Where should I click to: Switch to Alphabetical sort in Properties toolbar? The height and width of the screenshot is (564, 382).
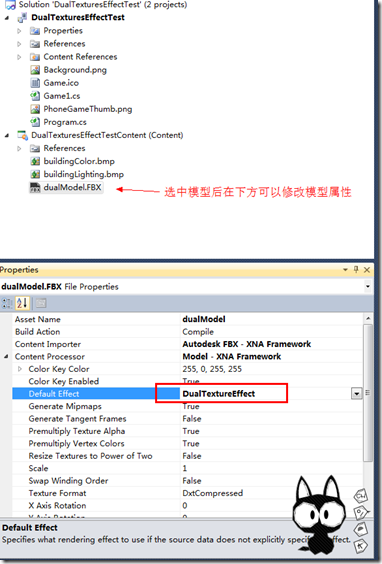click(22, 303)
